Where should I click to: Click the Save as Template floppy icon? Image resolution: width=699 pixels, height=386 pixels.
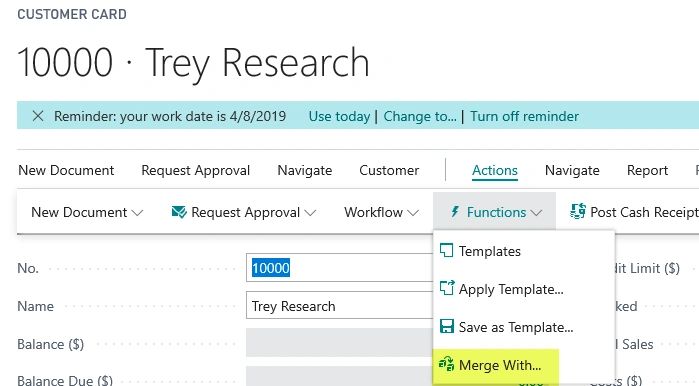(447, 326)
